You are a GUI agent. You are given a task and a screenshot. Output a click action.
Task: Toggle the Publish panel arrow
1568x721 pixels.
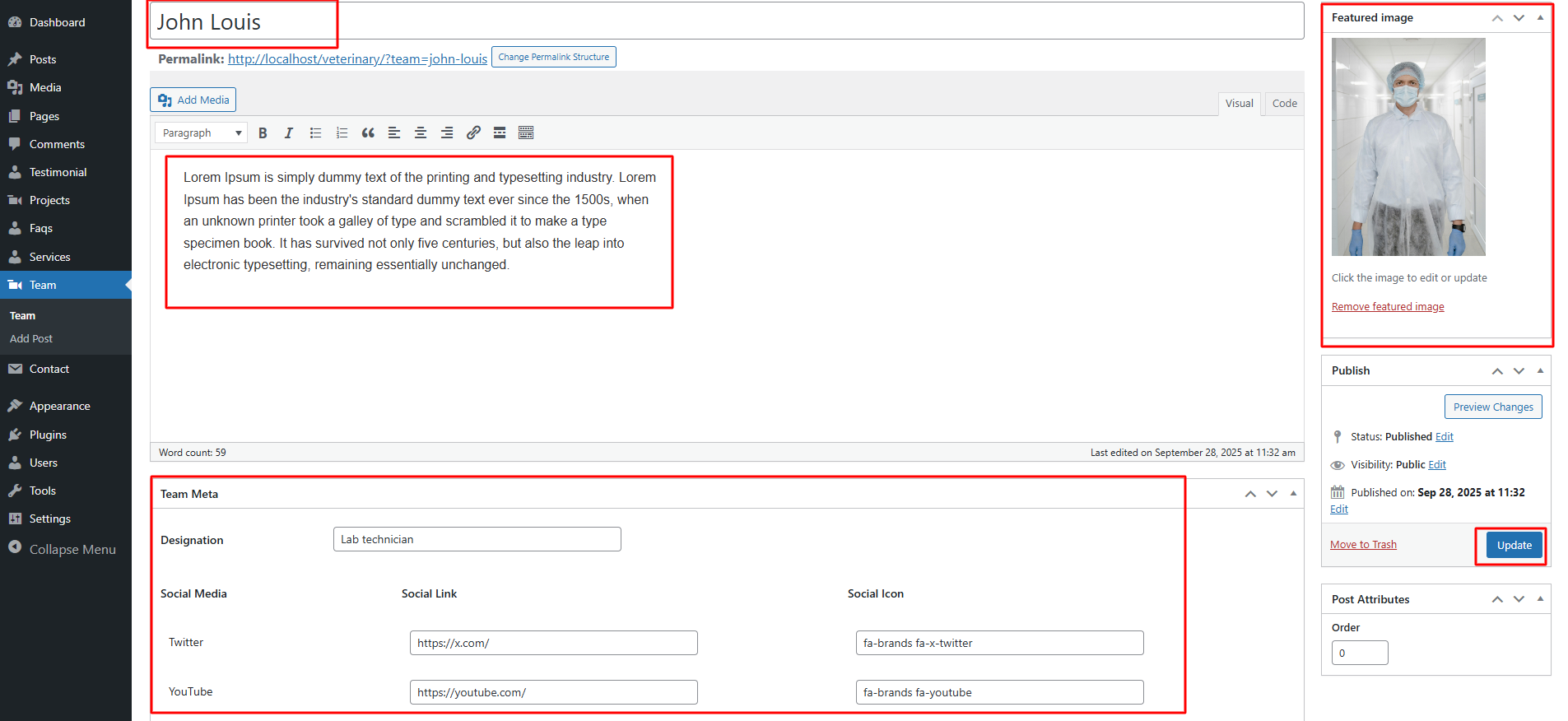1540,370
